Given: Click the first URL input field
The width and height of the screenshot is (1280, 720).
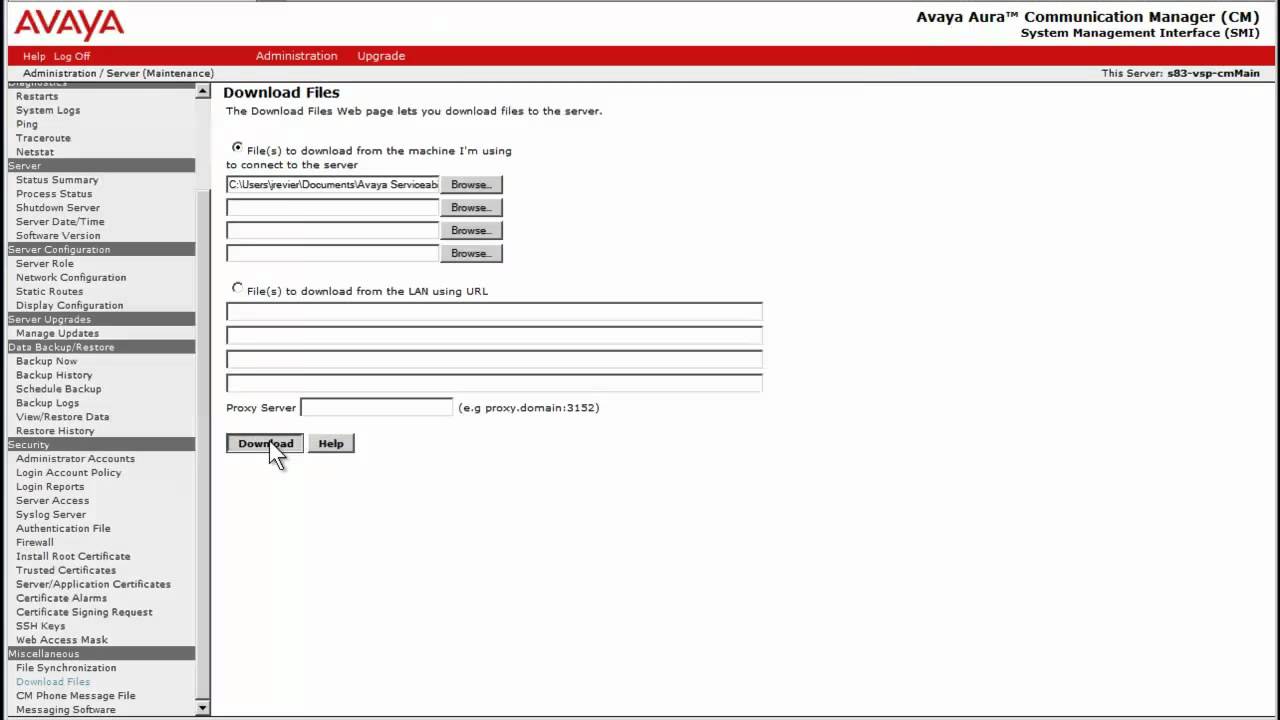Looking at the screenshot, I should pos(494,311).
